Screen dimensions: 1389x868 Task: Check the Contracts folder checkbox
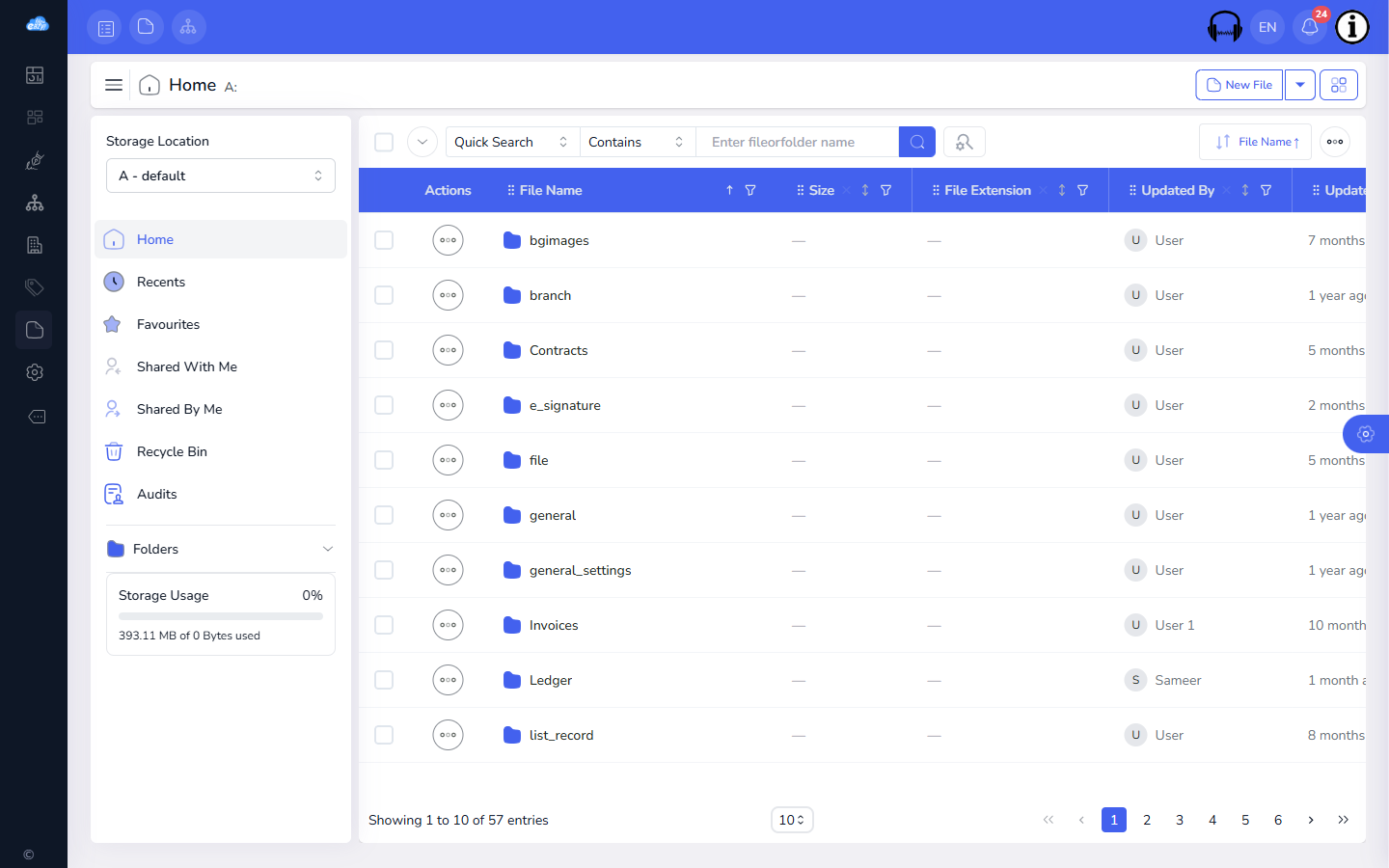click(384, 350)
